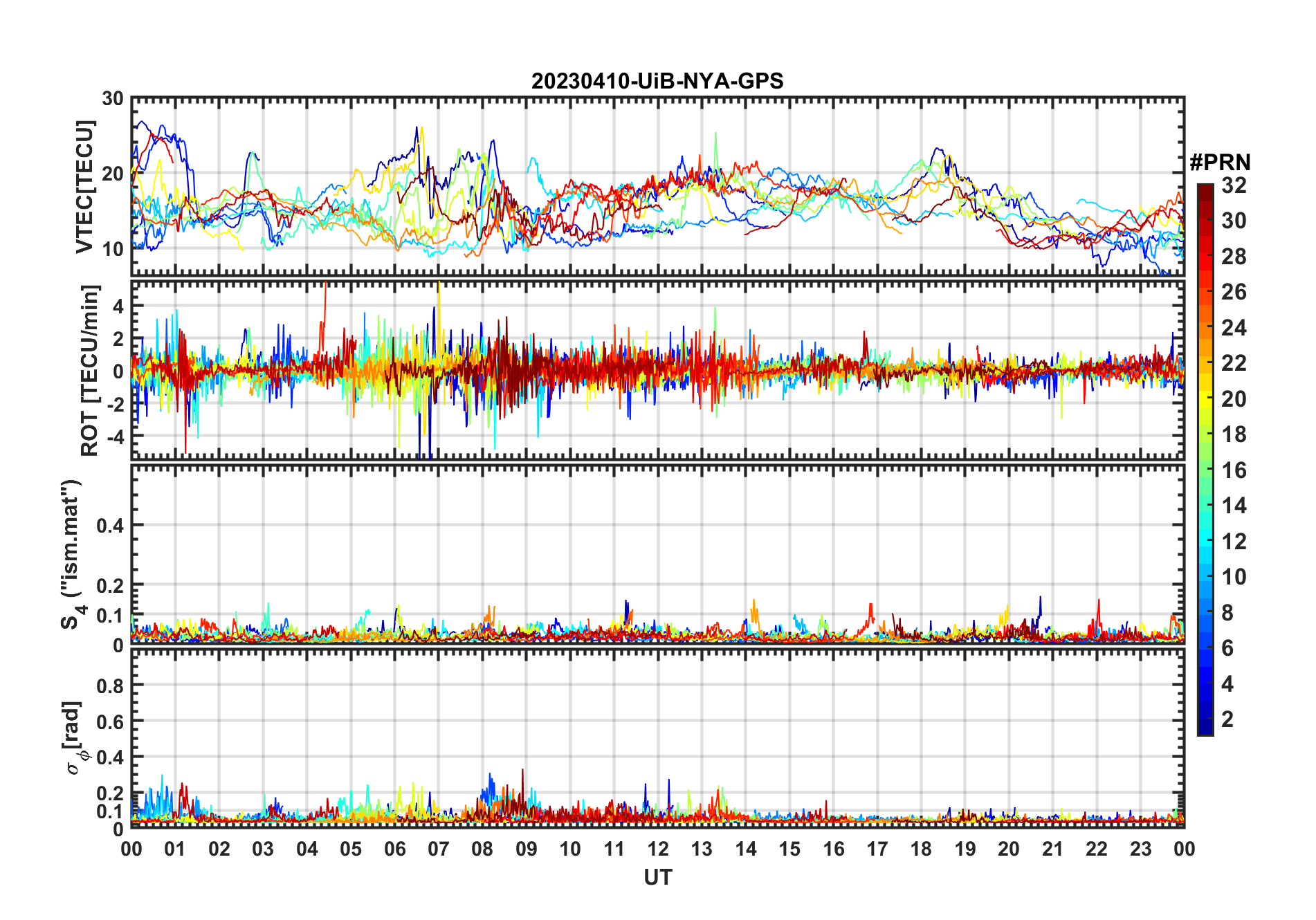Screen dimensions: 1316x920
Task: Select colorbar tick label 30
Action: (x=1234, y=221)
